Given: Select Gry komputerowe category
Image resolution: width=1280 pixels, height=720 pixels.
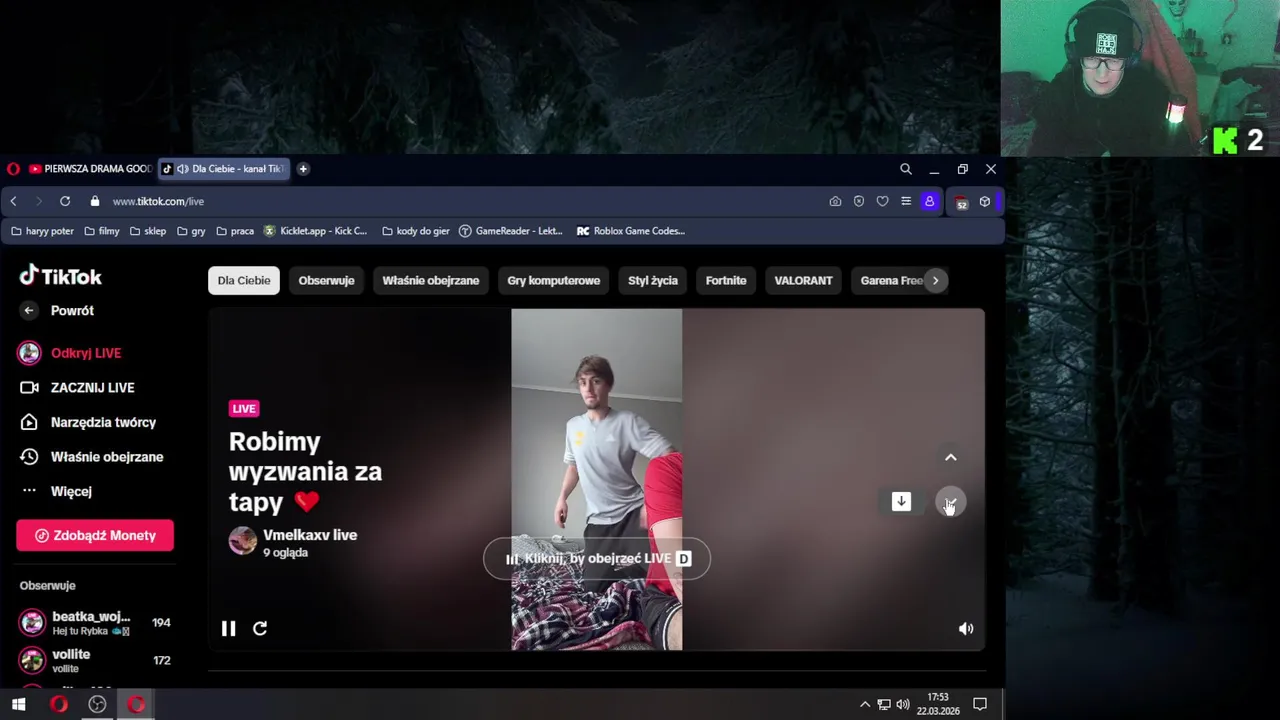Looking at the screenshot, I should [553, 280].
